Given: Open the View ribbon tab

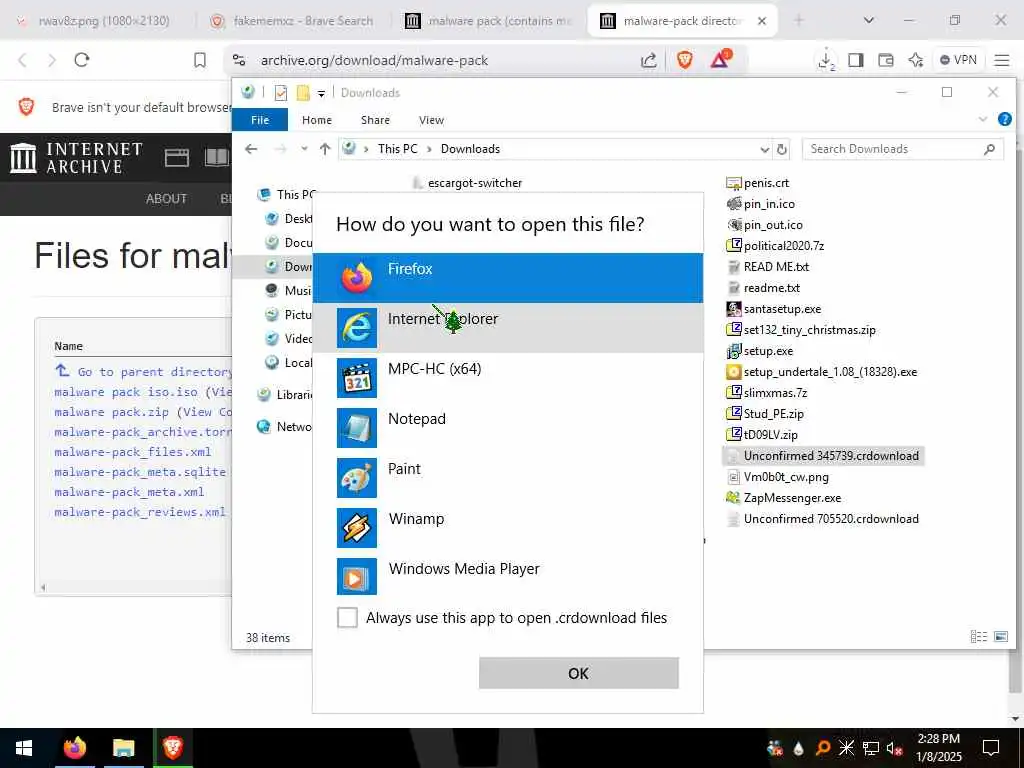Looking at the screenshot, I should [x=431, y=120].
